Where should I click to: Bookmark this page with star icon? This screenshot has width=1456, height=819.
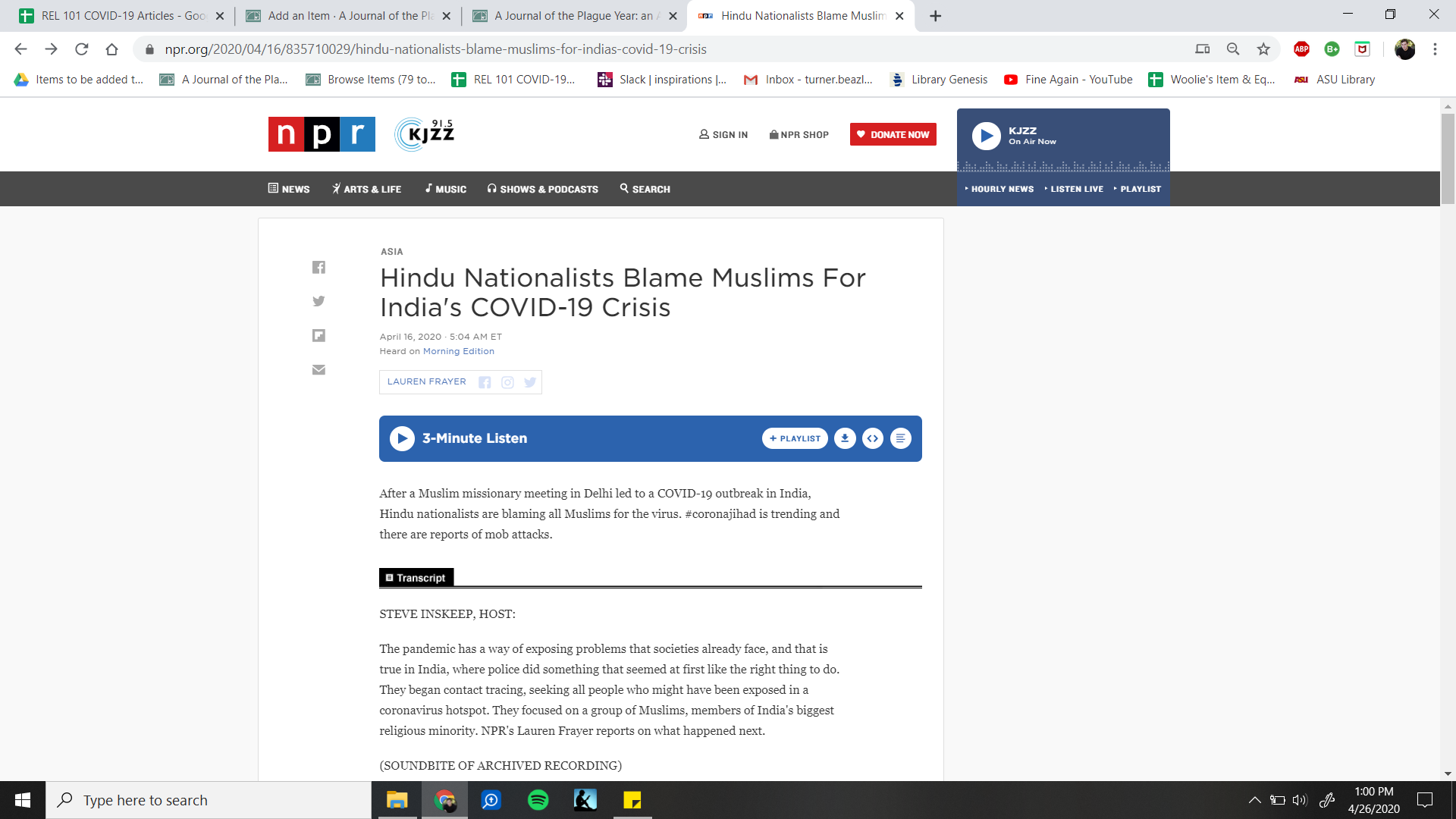1263,49
